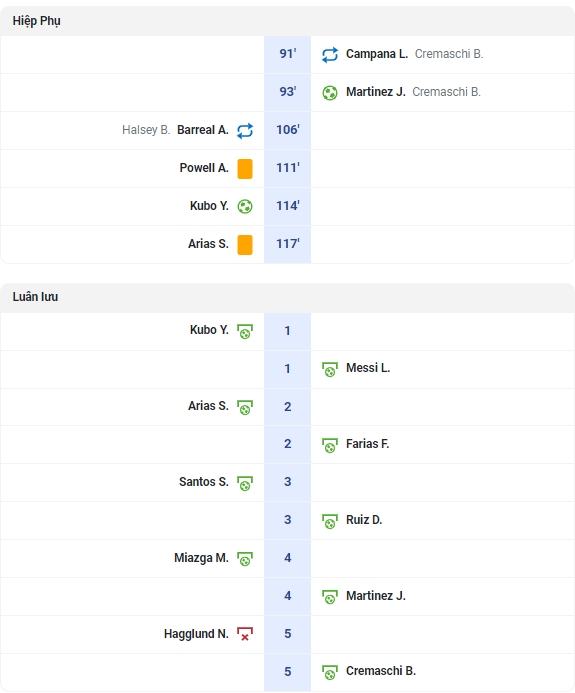Select Halsey B. substituted-out player name
This screenshot has width=575, height=693.
coord(146,130)
